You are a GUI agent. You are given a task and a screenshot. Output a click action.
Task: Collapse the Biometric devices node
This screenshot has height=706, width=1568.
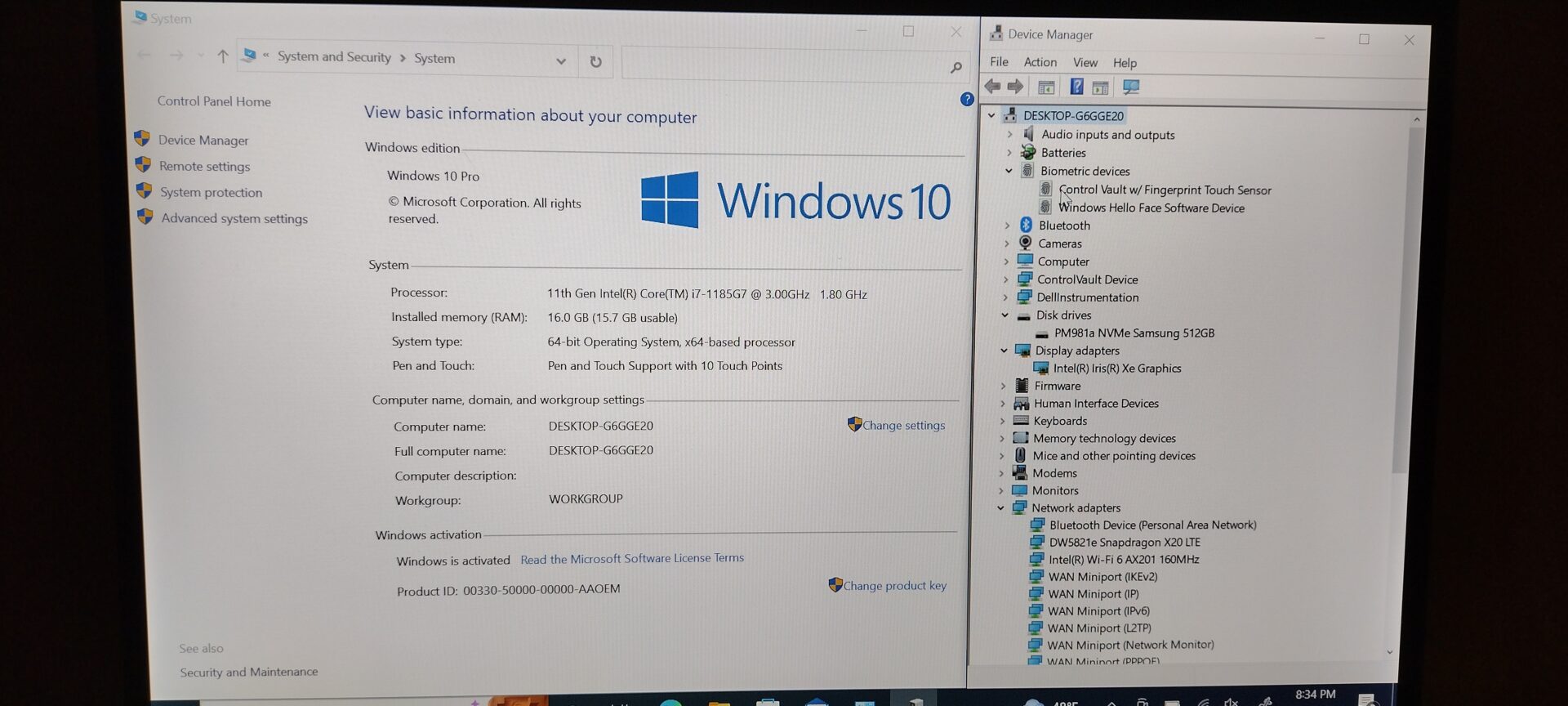1009,171
